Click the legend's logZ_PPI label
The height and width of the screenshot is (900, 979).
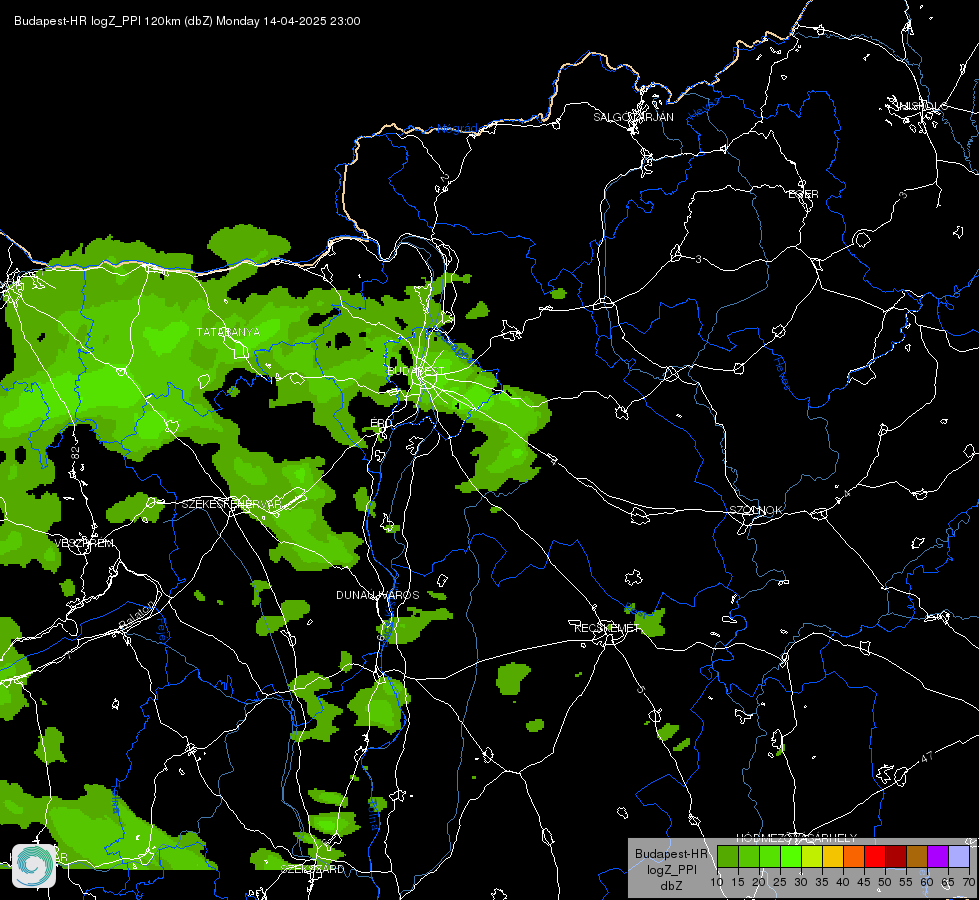[x=672, y=869]
